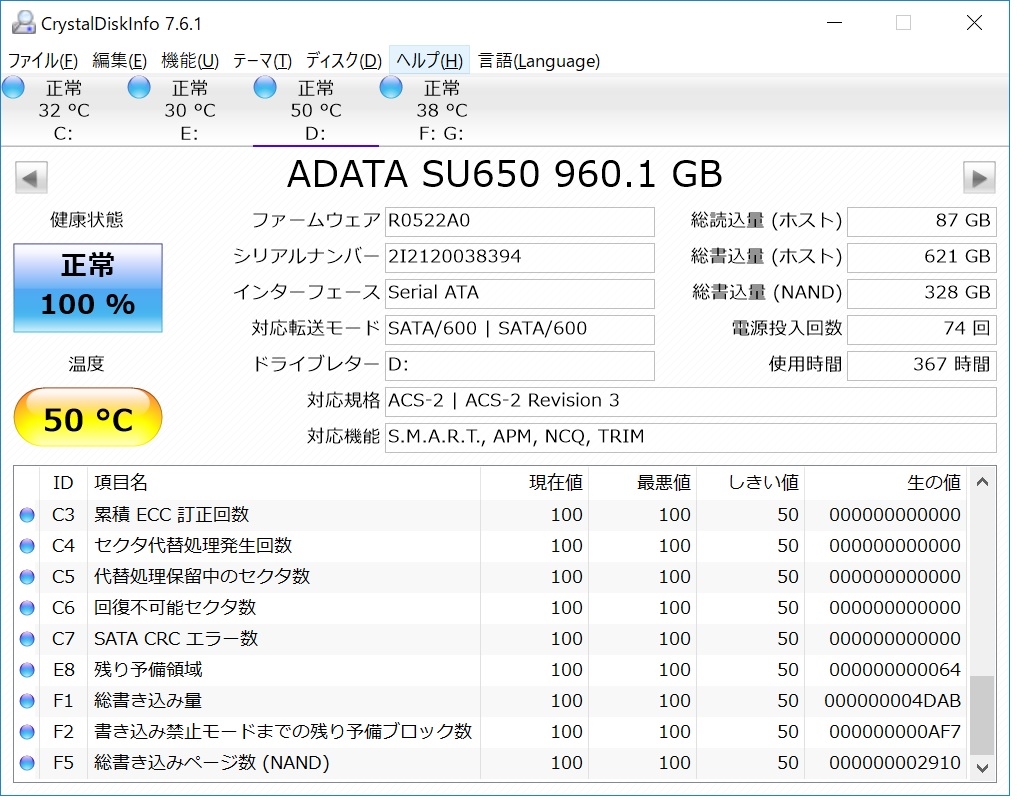Select the C: drive status orb

coord(13,88)
